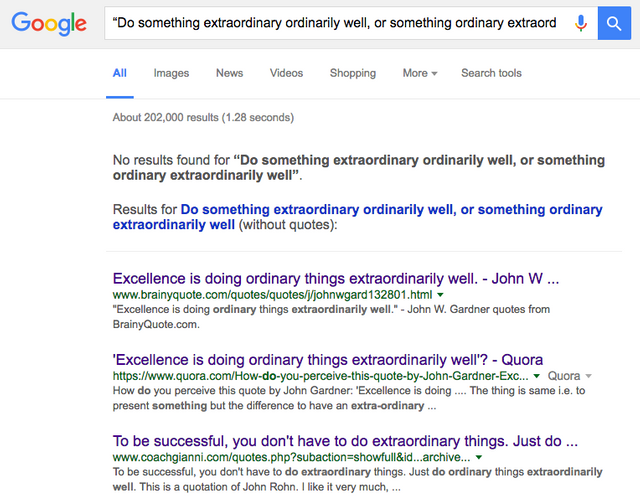
Task: Click the green brainyquote.com URL text
Action: 272,295
